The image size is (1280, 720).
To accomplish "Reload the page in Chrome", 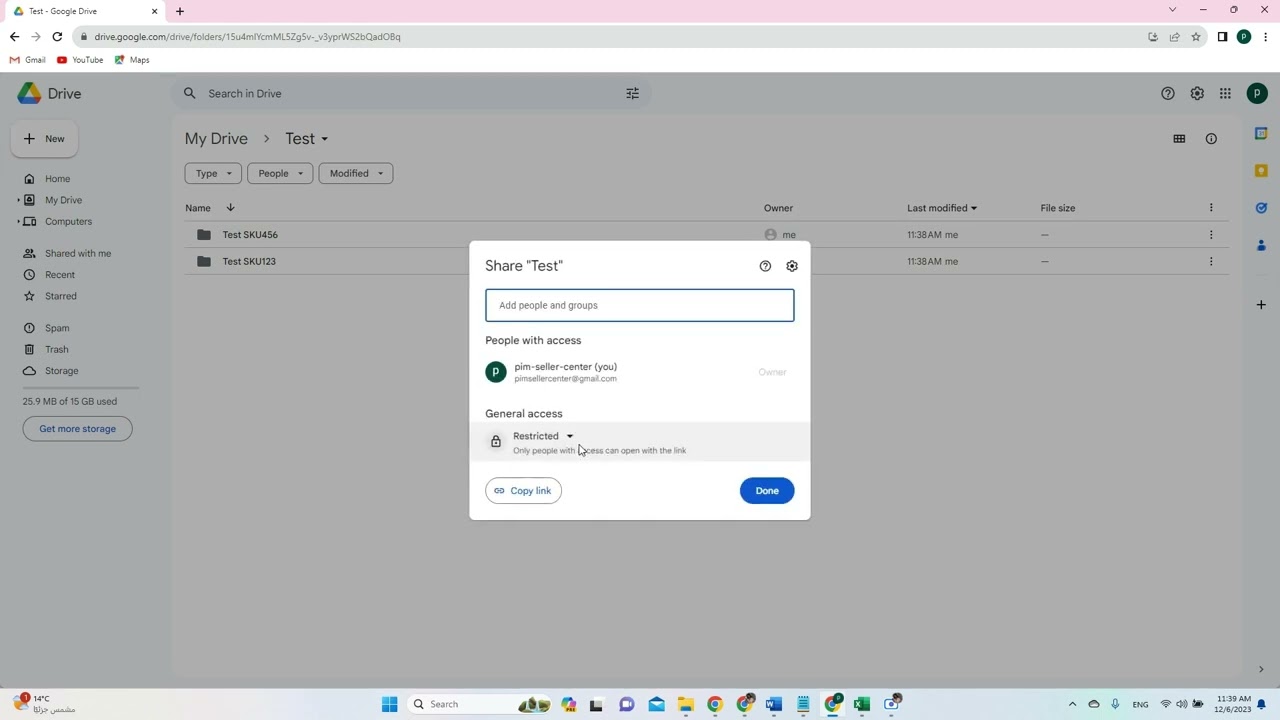I will (57, 37).
